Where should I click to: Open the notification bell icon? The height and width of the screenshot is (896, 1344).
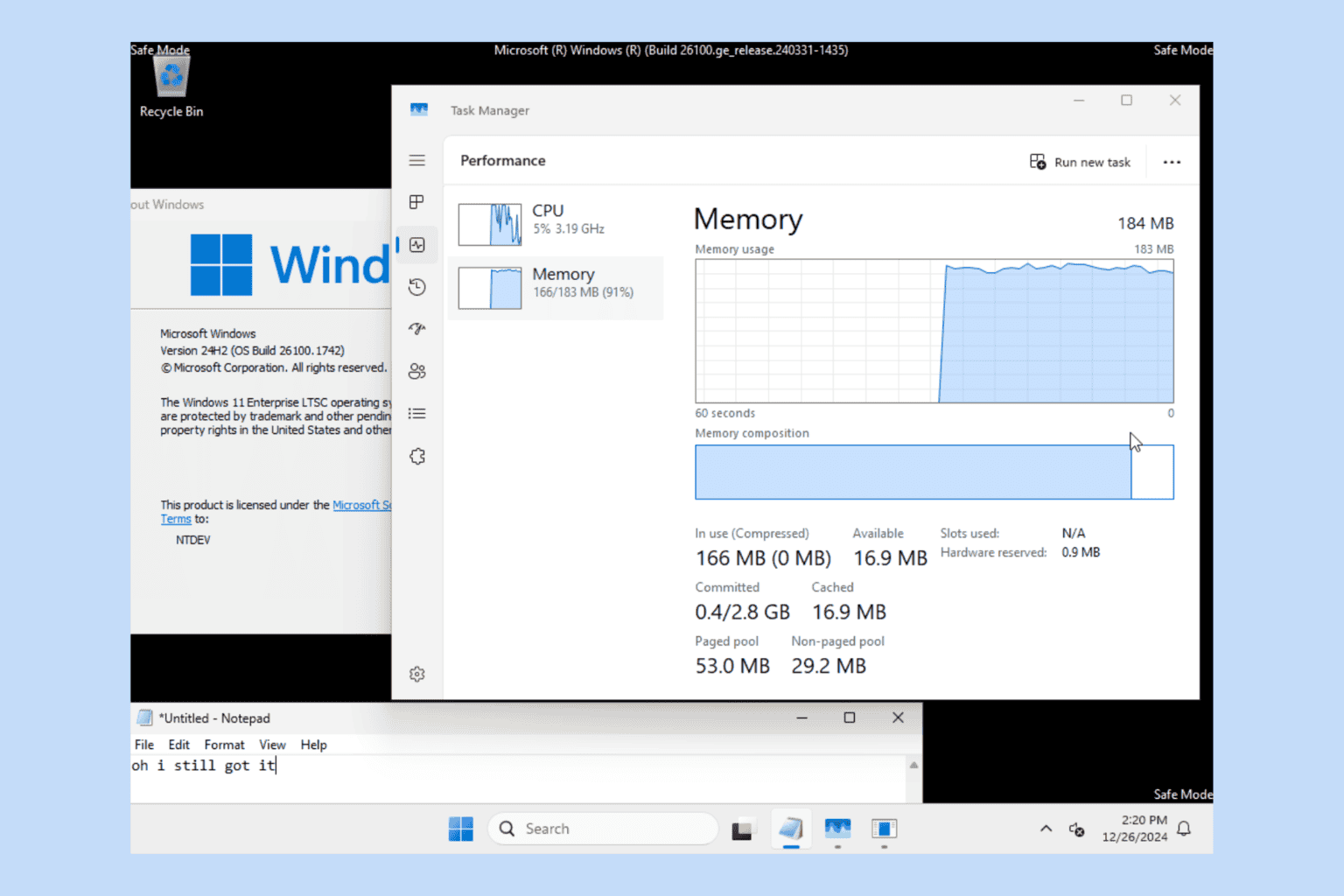pyautogui.click(x=1185, y=829)
